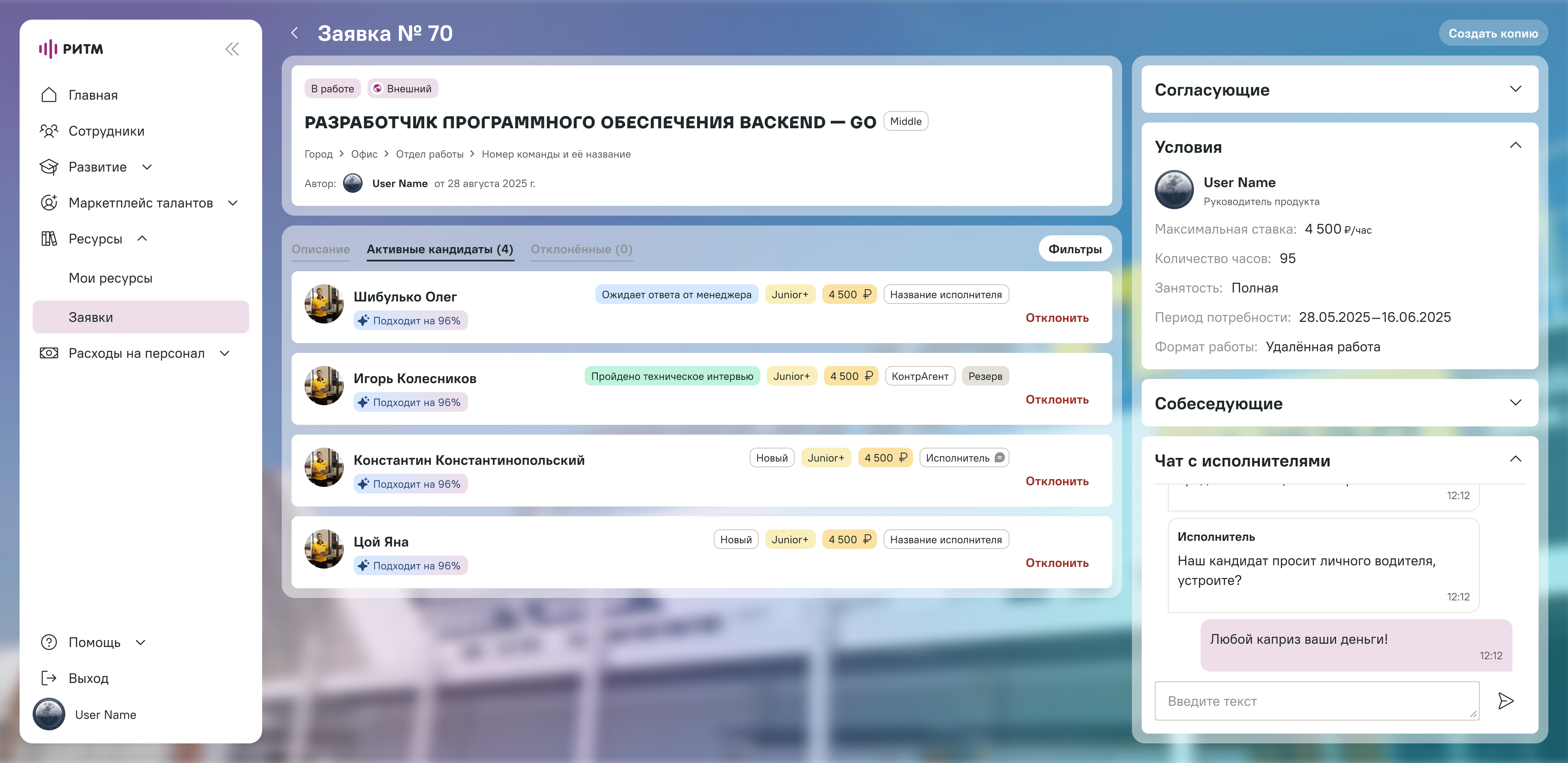Click the Выход logout icon
Viewport: 1568px width, 763px height.
point(49,678)
